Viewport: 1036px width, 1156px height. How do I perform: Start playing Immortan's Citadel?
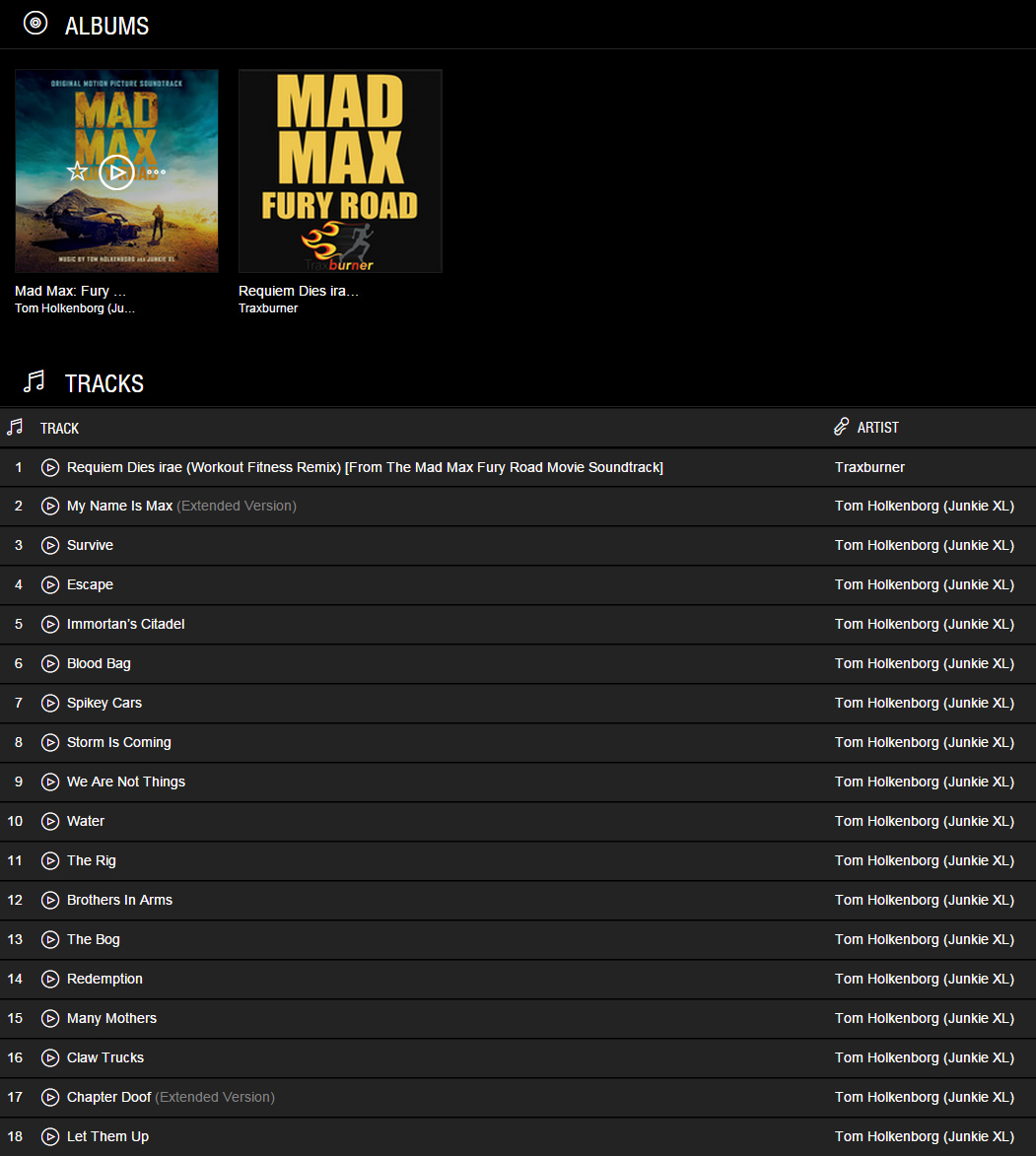50,625
